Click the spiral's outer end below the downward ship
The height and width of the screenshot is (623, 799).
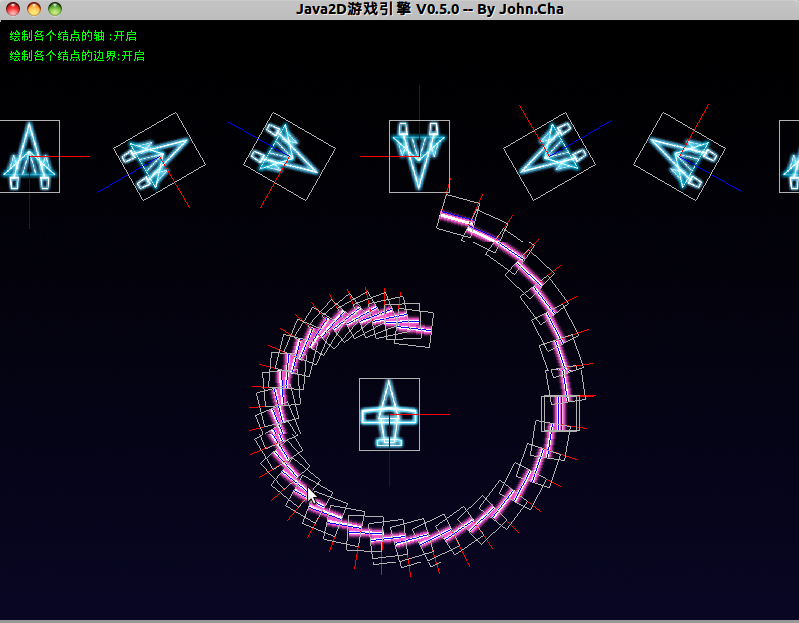(x=458, y=218)
